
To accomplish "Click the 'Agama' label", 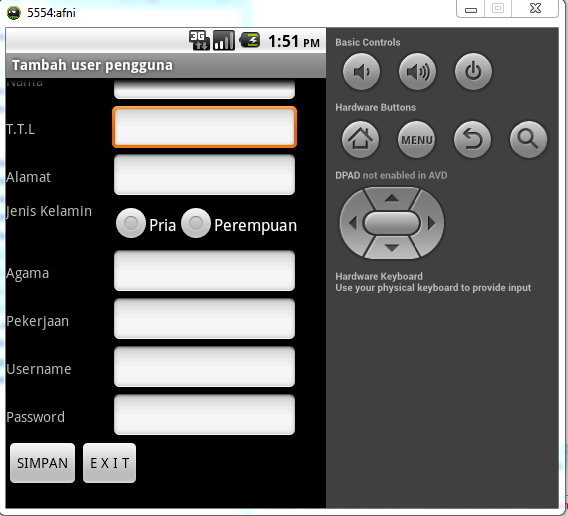I will tap(27, 274).
